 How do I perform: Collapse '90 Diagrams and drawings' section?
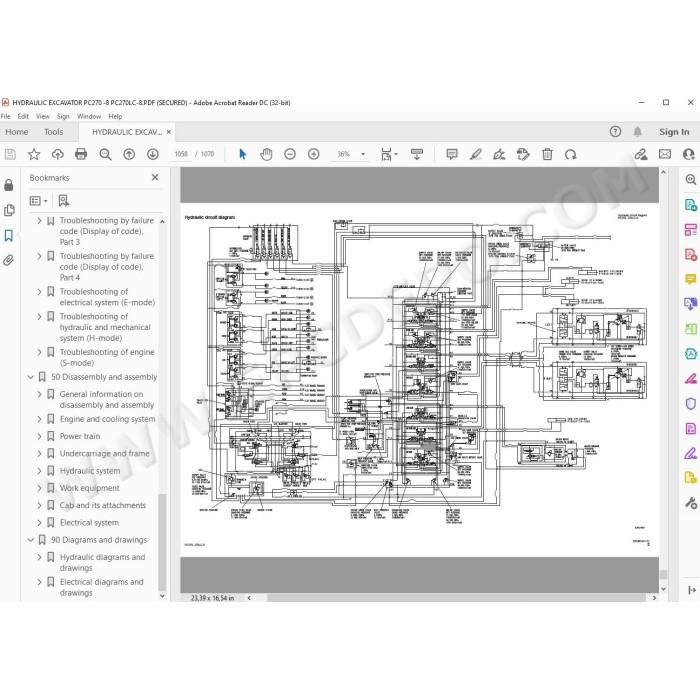pos(30,540)
